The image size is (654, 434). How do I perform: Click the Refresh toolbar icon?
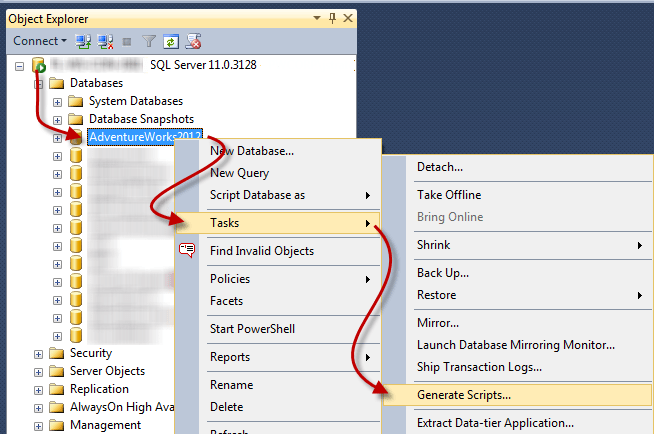click(x=171, y=41)
